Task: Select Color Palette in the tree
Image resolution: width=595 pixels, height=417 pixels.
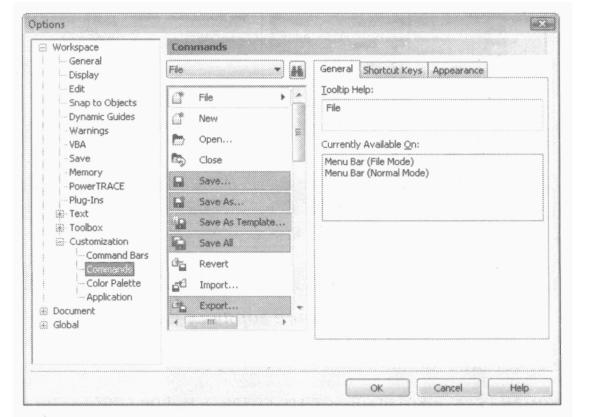Action: pyautogui.click(x=113, y=283)
